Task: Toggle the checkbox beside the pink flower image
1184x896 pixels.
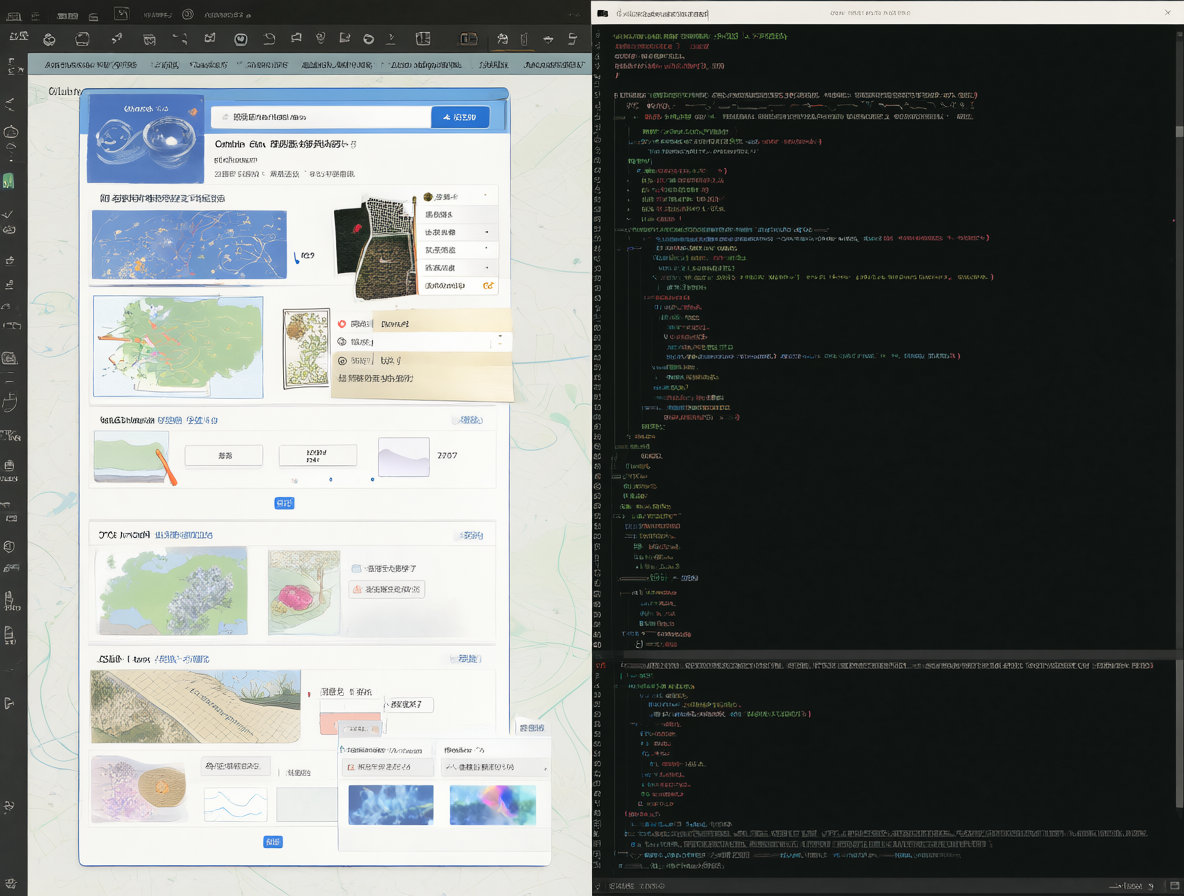Action: [x=356, y=568]
